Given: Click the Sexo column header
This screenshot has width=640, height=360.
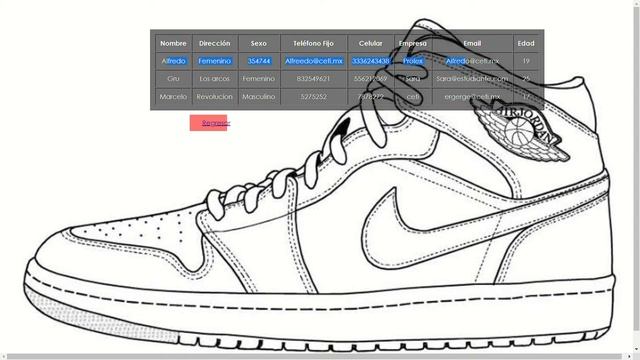Looking at the screenshot, I should (x=259, y=43).
